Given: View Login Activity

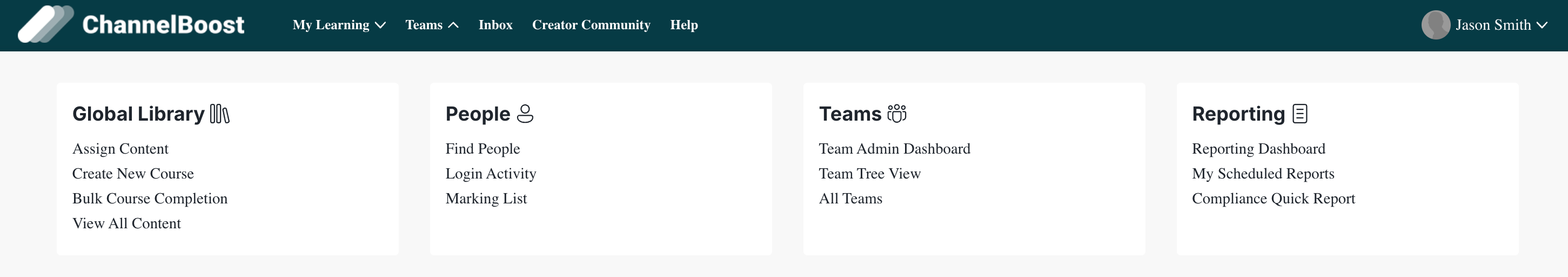Looking at the screenshot, I should tap(491, 174).
